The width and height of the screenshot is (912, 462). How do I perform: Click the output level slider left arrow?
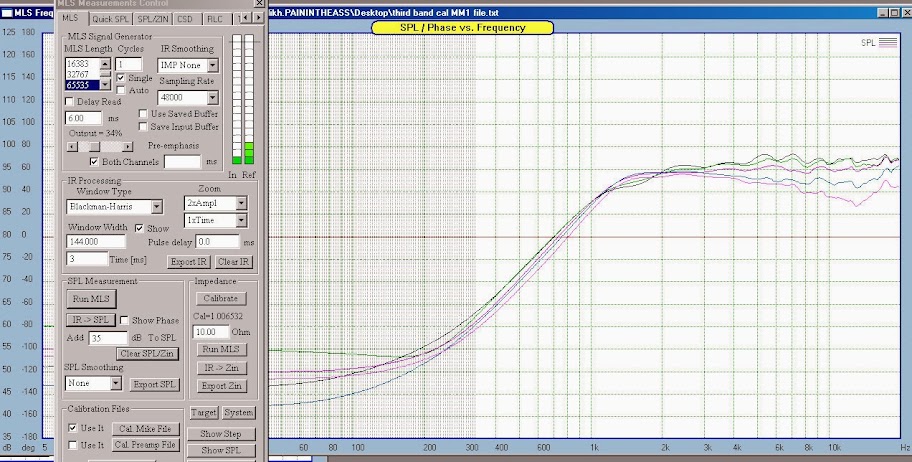(x=71, y=146)
